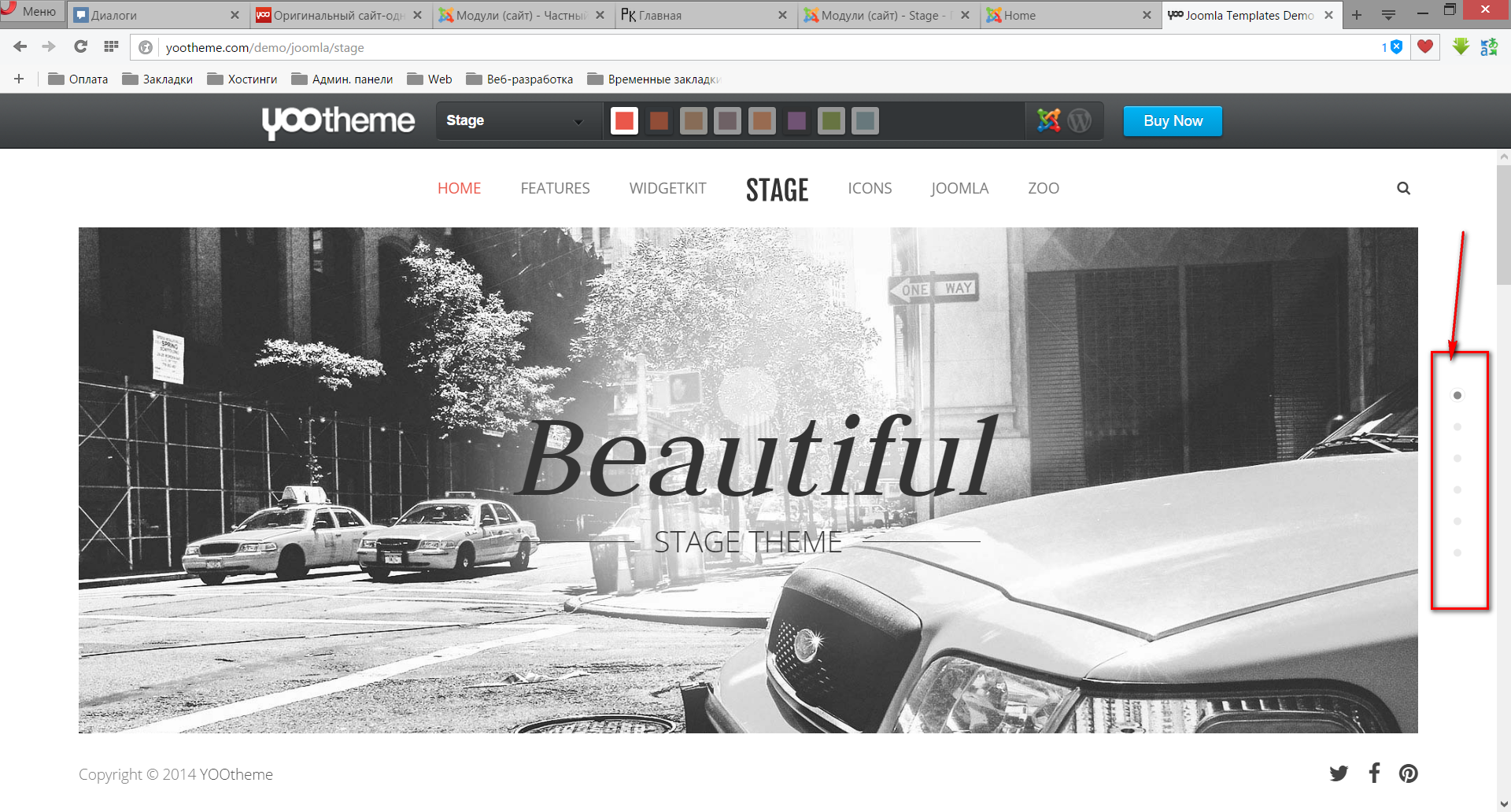The height and width of the screenshot is (812, 1511).
Task: Open the Хостинги bookmarks folder
Action: [x=242, y=79]
